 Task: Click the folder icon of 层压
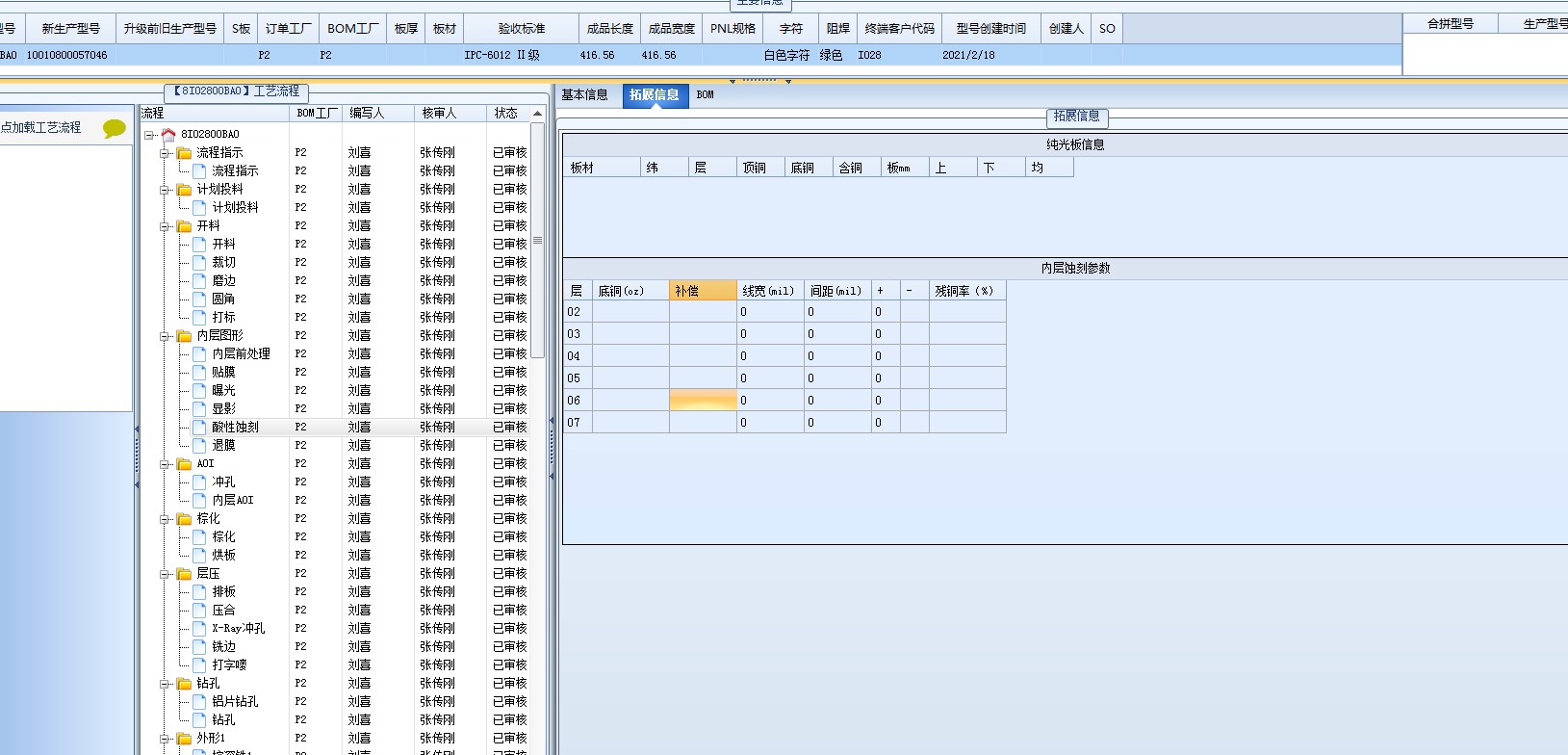click(x=184, y=574)
